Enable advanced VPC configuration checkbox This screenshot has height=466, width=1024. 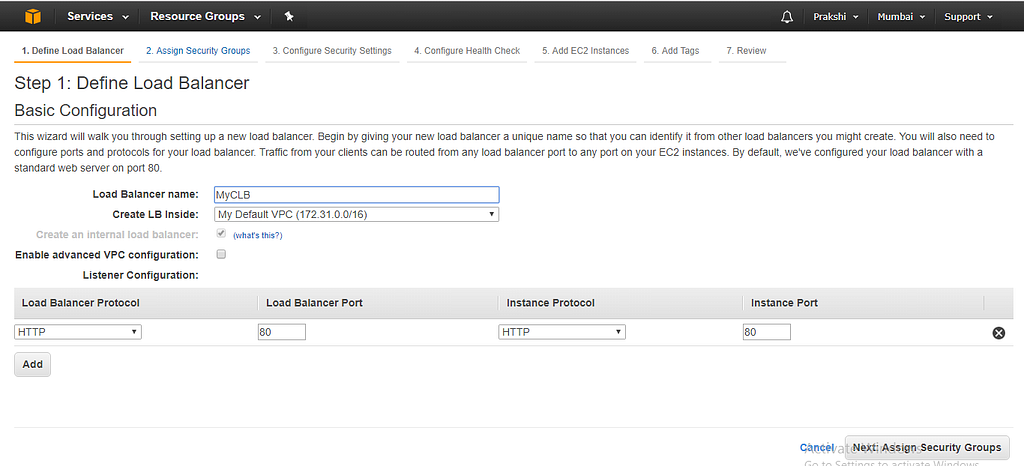click(221, 255)
